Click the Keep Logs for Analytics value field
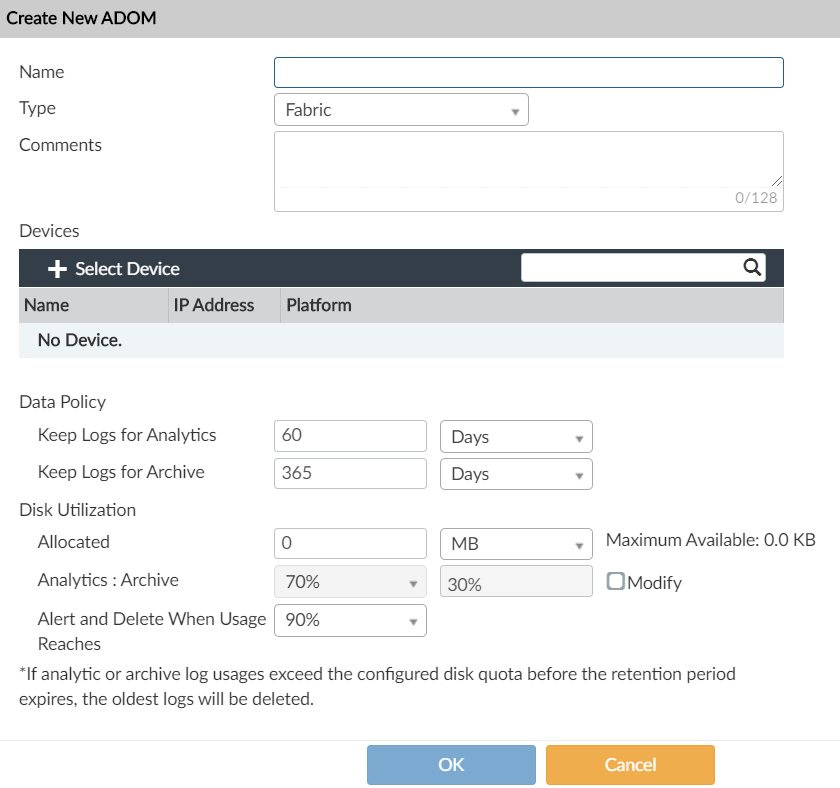840x788 pixels. click(350, 436)
